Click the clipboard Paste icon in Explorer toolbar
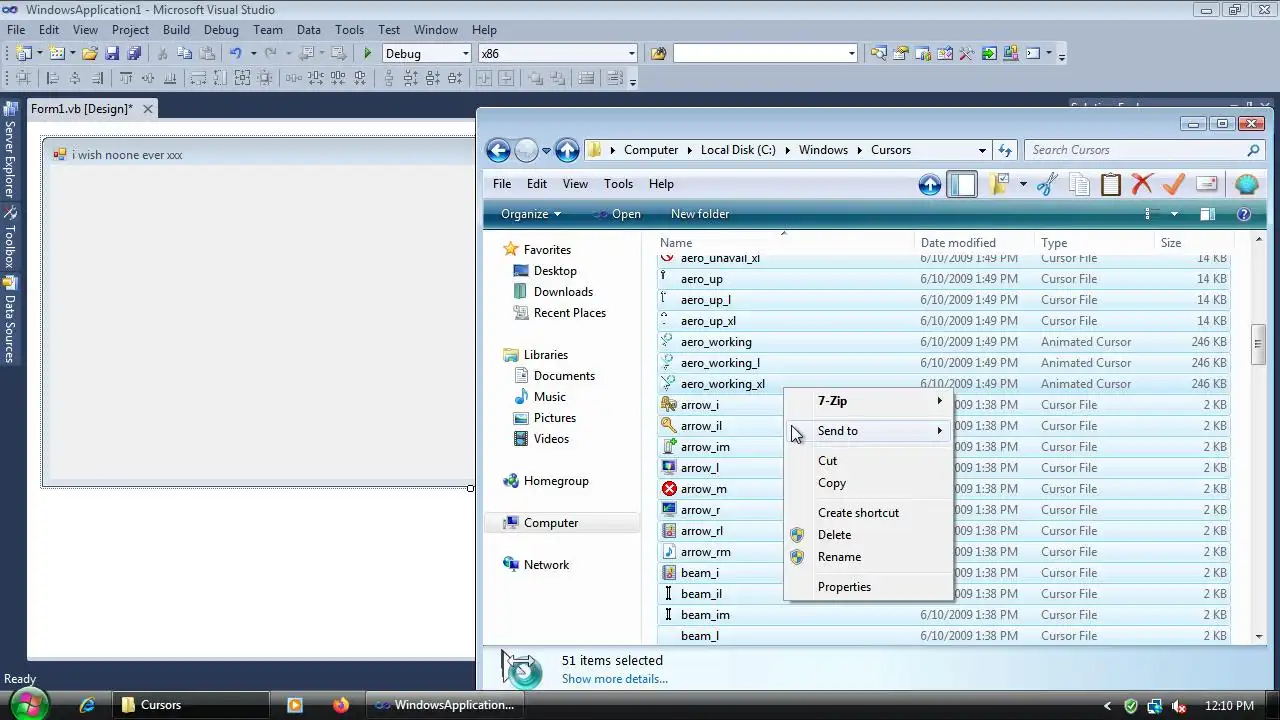The height and width of the screenshot is (720, 1280). pyautogui.click(x=1110, y=184)
